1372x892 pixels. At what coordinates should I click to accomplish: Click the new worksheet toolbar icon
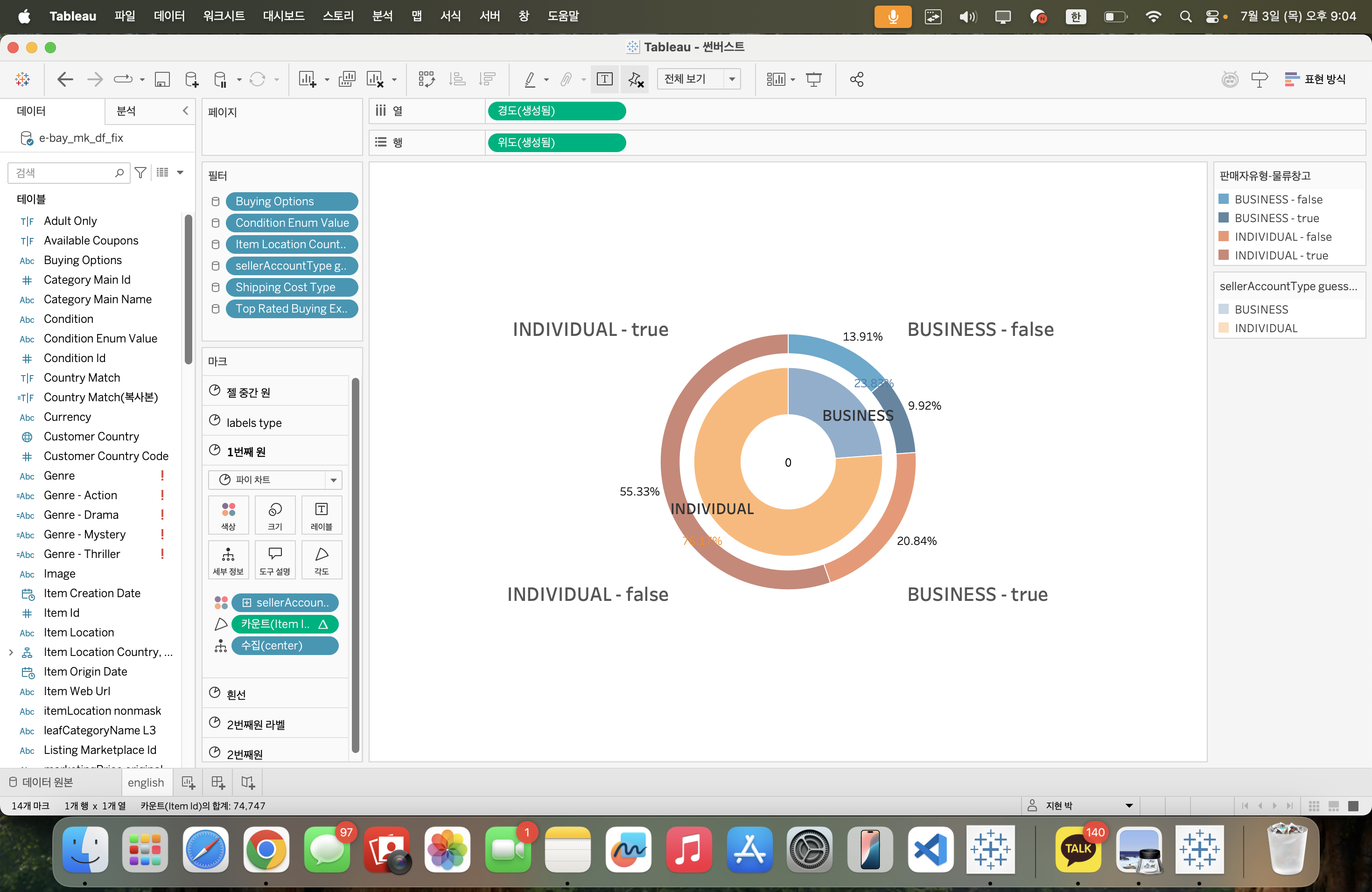(307, 79)
